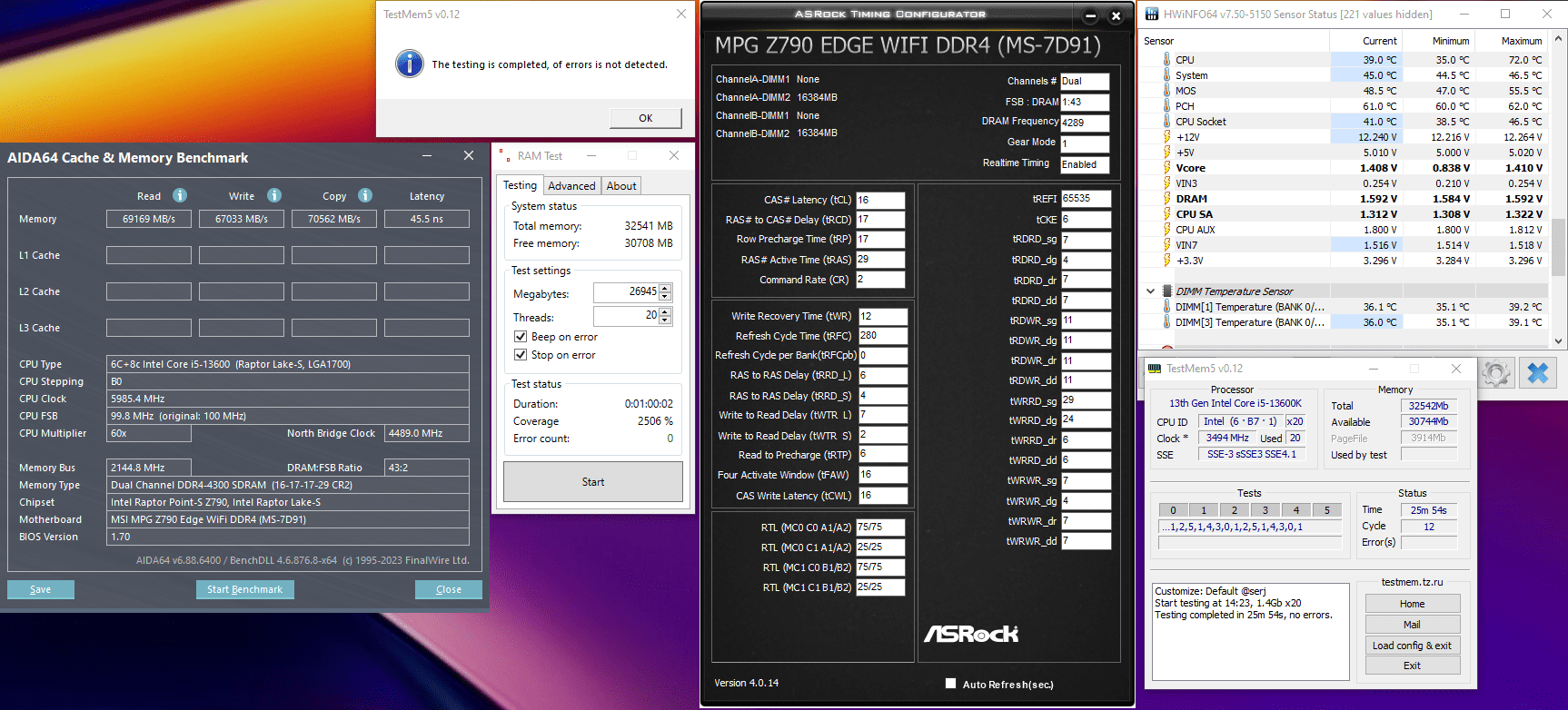Click thermometer icon beside DIMM[1] Temperature
Viewport: 1568px width, 710px height.
pyautogui.click(x=1166, y=307)
